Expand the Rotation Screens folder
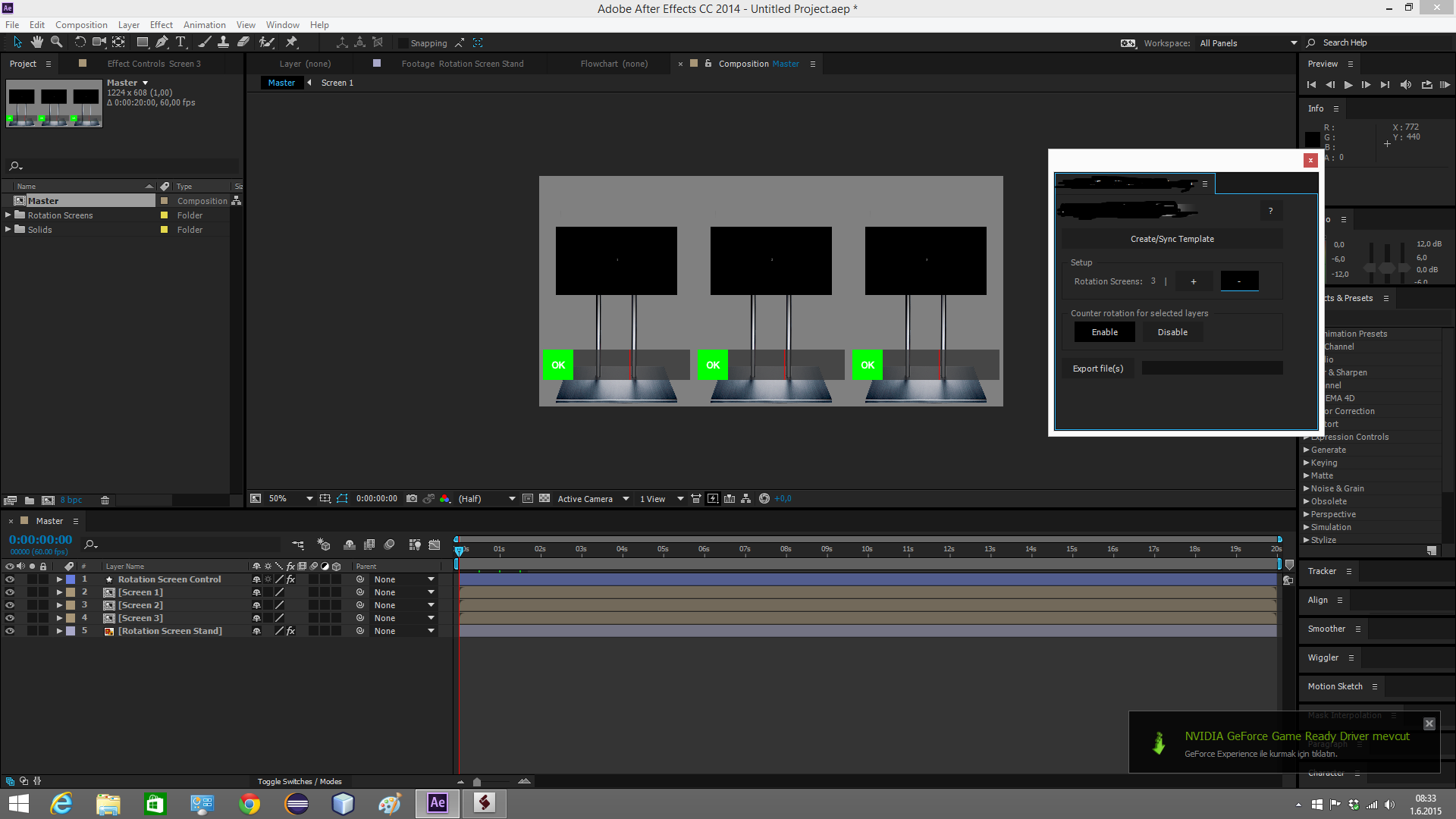The height and width of the screenshot is (819, 1456). coord(8,215)
